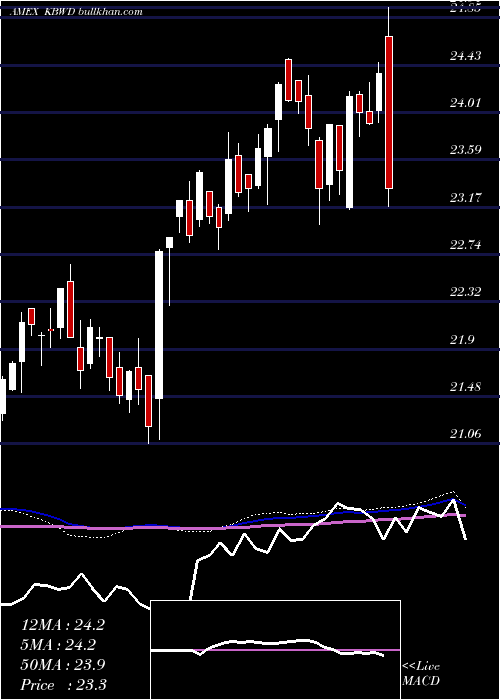Click the 24.43 price axis label
This screenshot has height=700, width=500.
pyautogui.click(x=466, y=56)
